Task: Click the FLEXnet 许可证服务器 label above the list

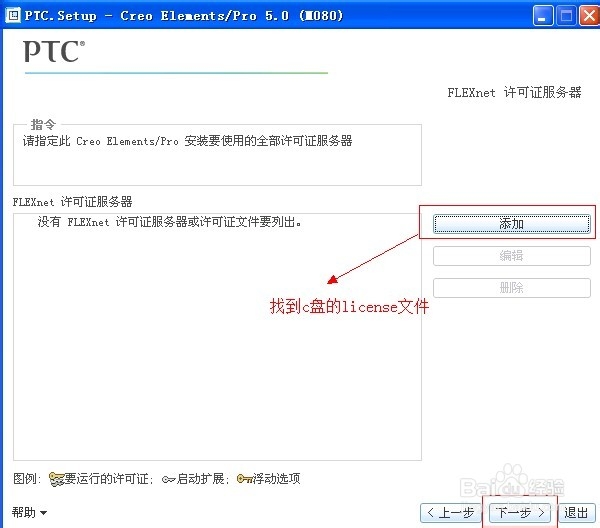Action: 72,202
